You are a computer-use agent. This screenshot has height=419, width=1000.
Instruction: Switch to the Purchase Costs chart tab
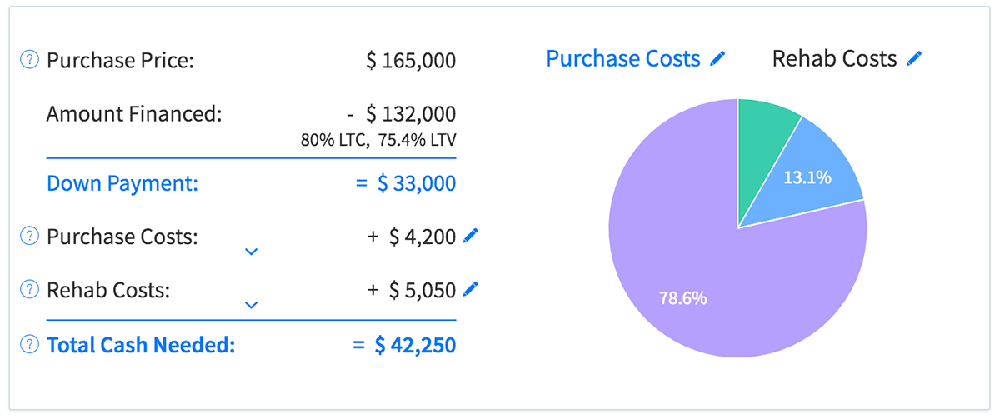622,59
